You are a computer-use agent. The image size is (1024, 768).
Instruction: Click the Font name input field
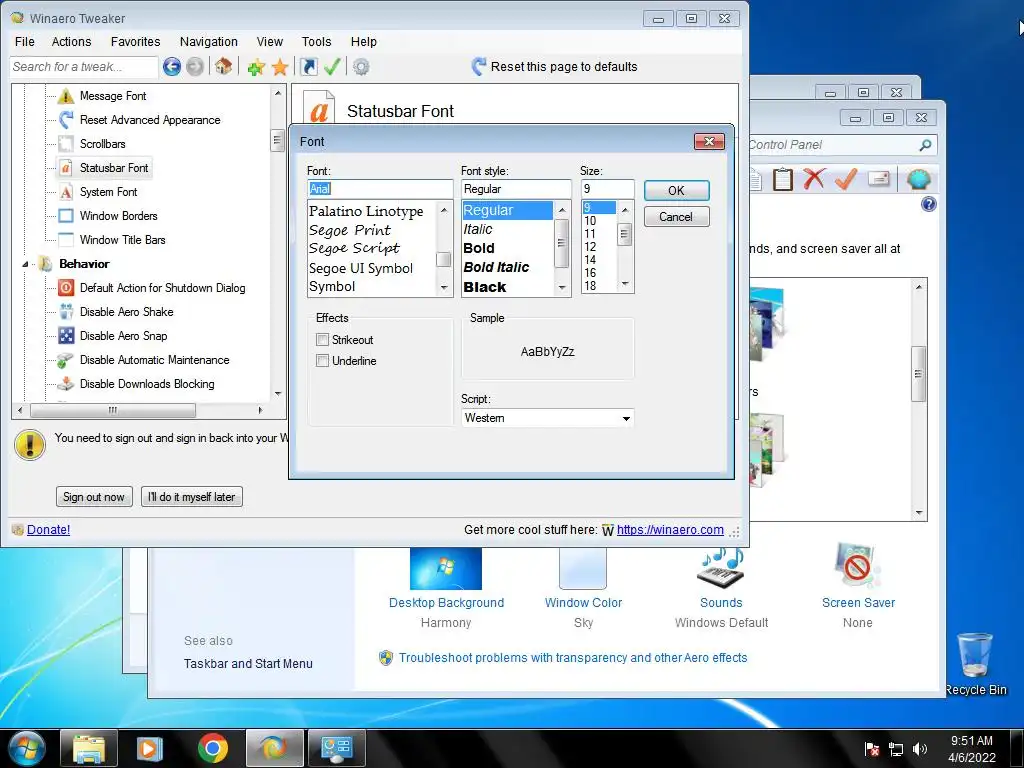380,189
